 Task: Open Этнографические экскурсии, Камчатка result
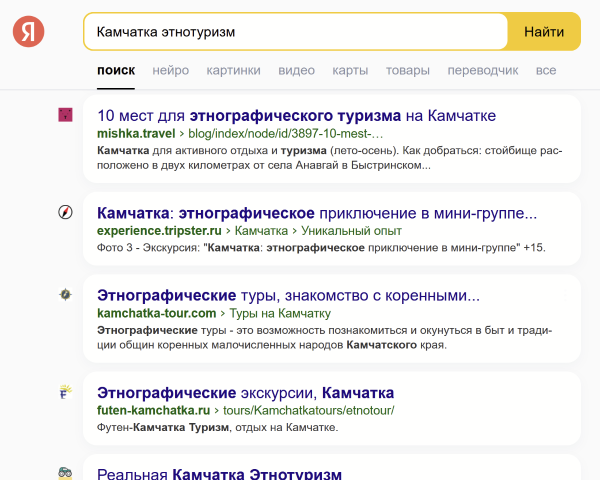[x=245, y=392]
